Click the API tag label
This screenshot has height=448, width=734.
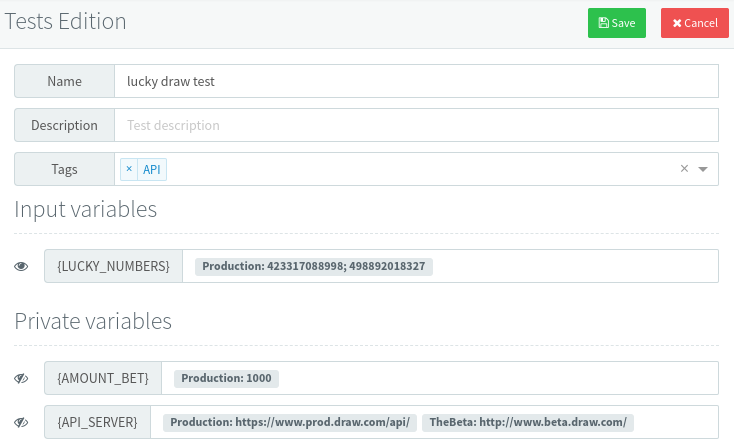click(x=152, y=170)
